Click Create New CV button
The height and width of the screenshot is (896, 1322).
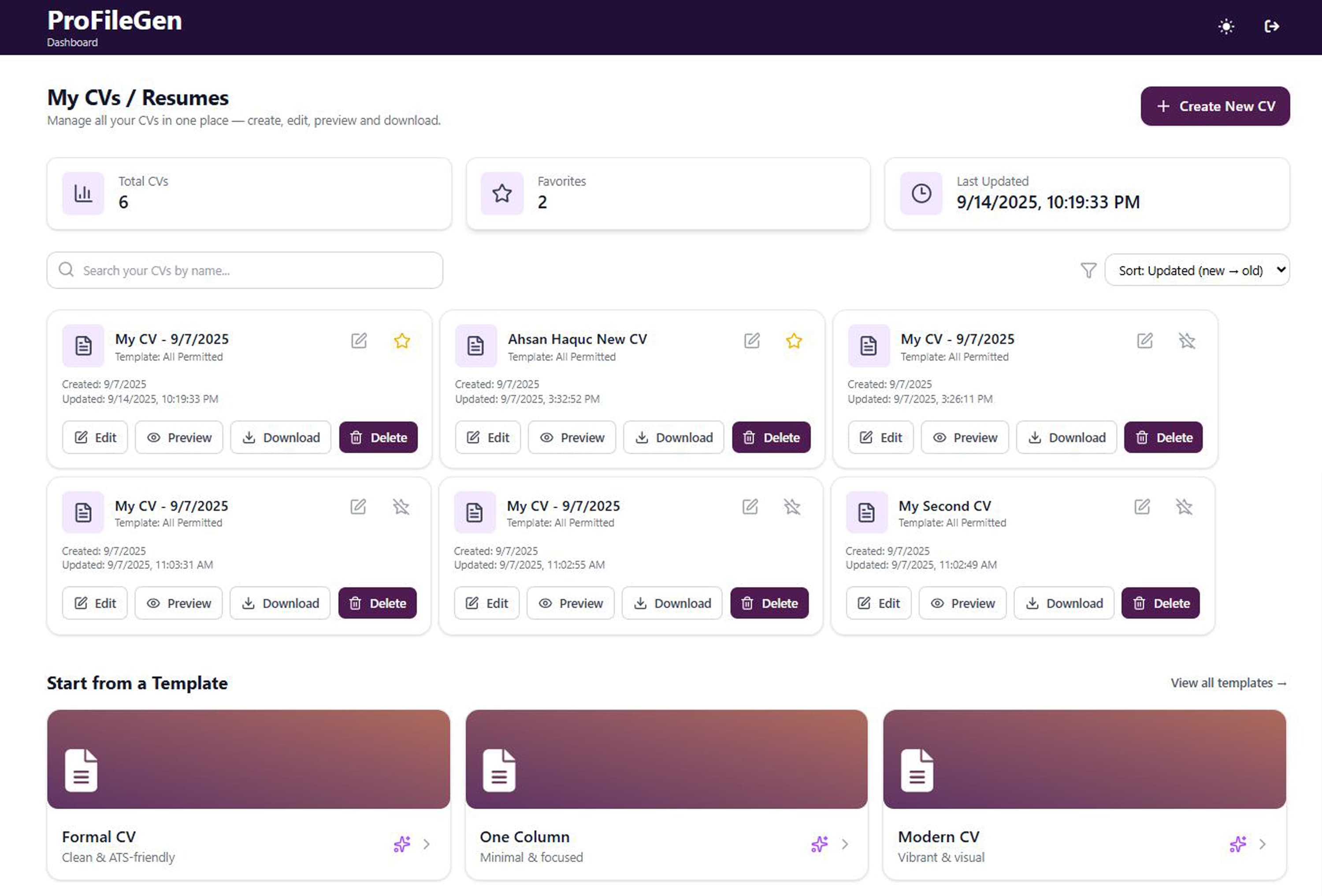point(1214,106)
